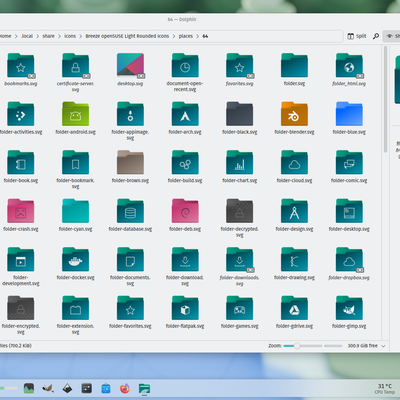Expand chevron after share breadcrumb
Image resolution: width=400 pixels, height=400 pixels.
pos(59,36)
